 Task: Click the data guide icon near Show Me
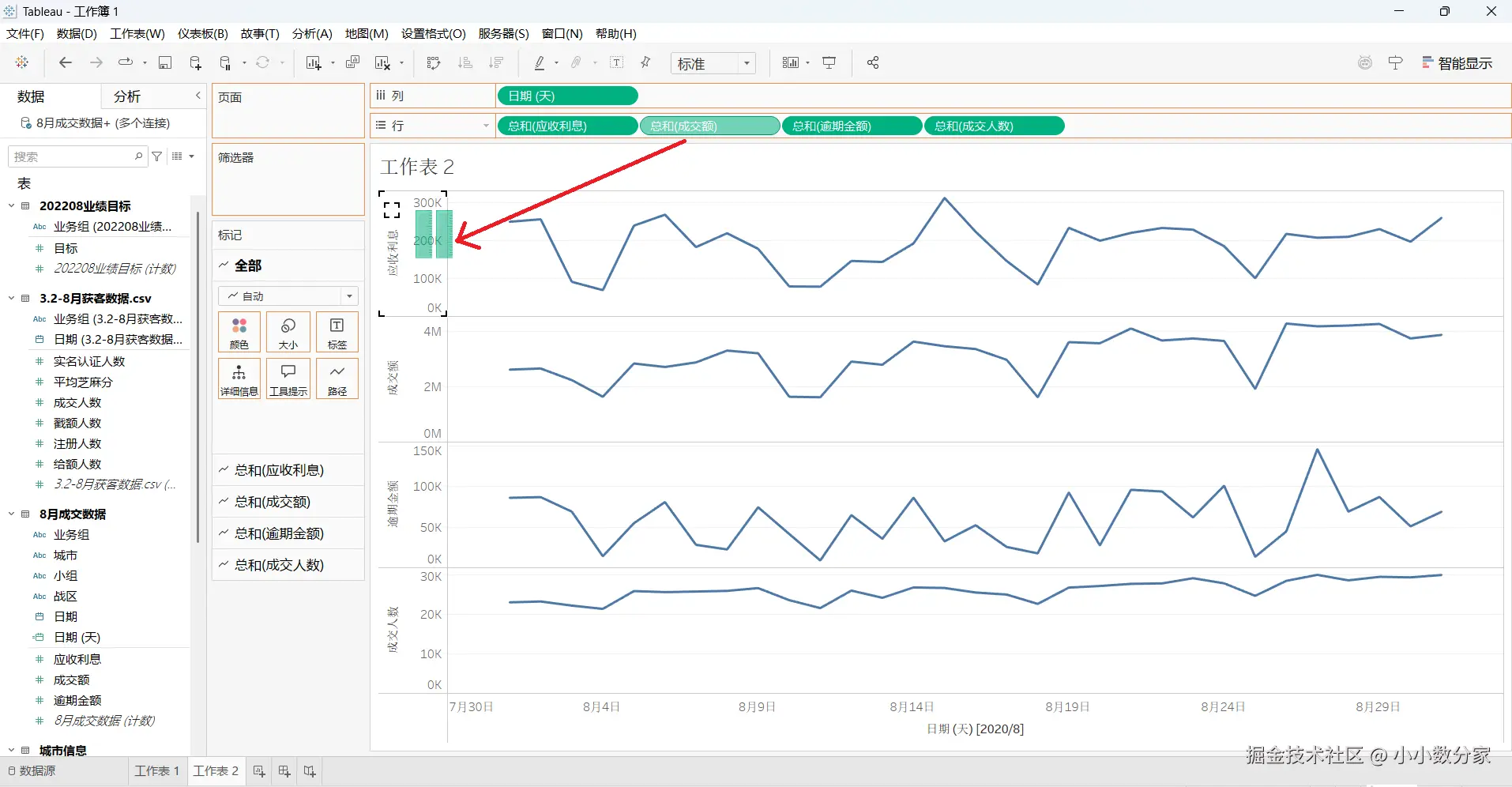pos(1365,62)
